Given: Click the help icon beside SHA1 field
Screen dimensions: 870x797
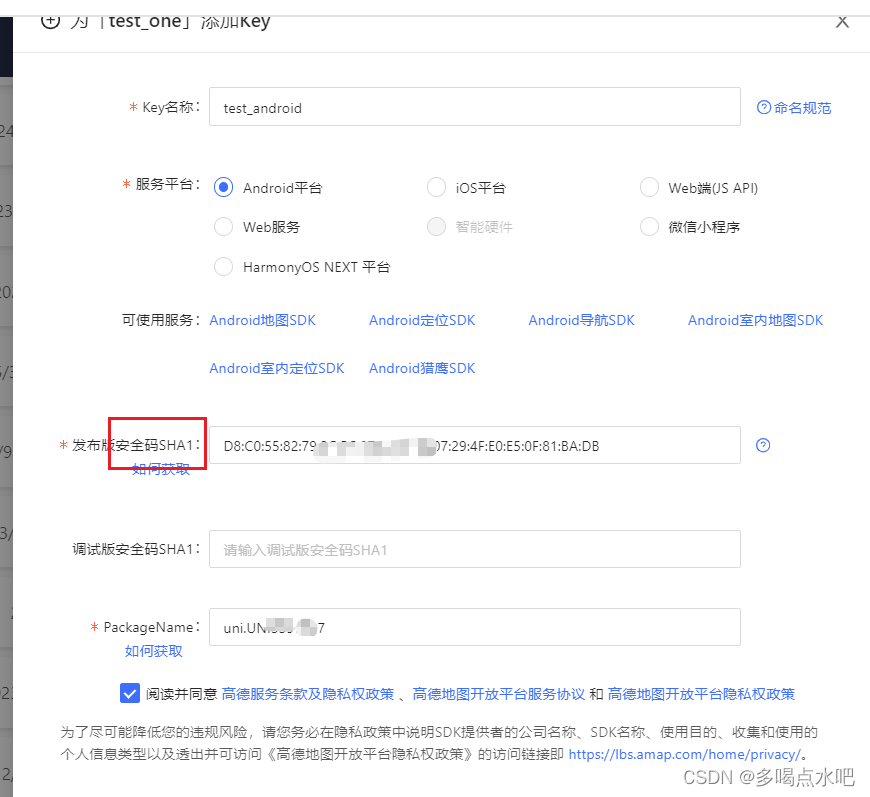Looking at the screenshot, I should (763, 445).
